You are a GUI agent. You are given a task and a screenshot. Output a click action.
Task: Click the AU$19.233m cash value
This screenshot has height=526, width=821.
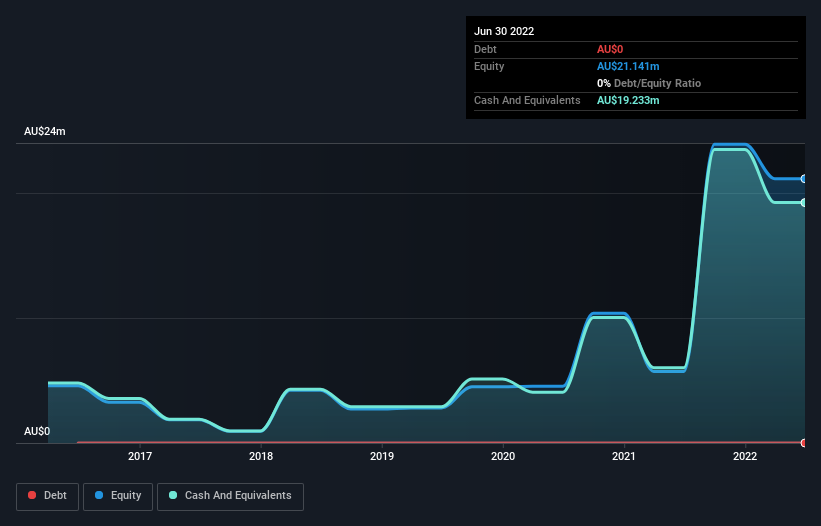coord(628,100)
